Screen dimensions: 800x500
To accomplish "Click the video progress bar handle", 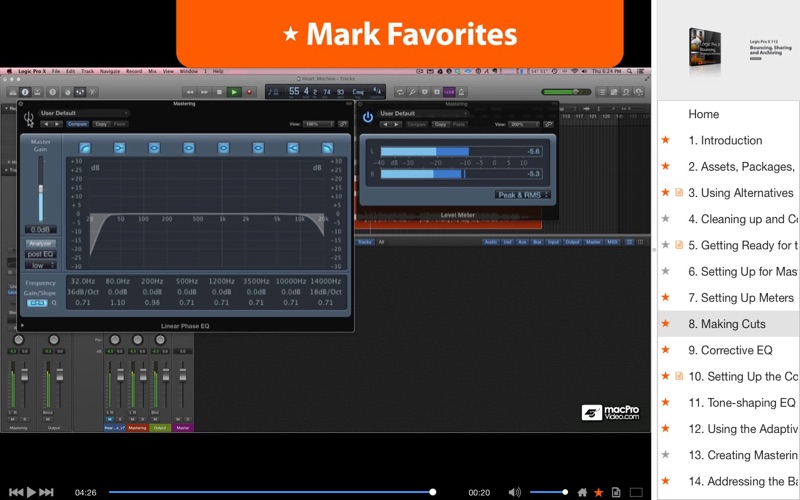I will click(x=433, y=492).
